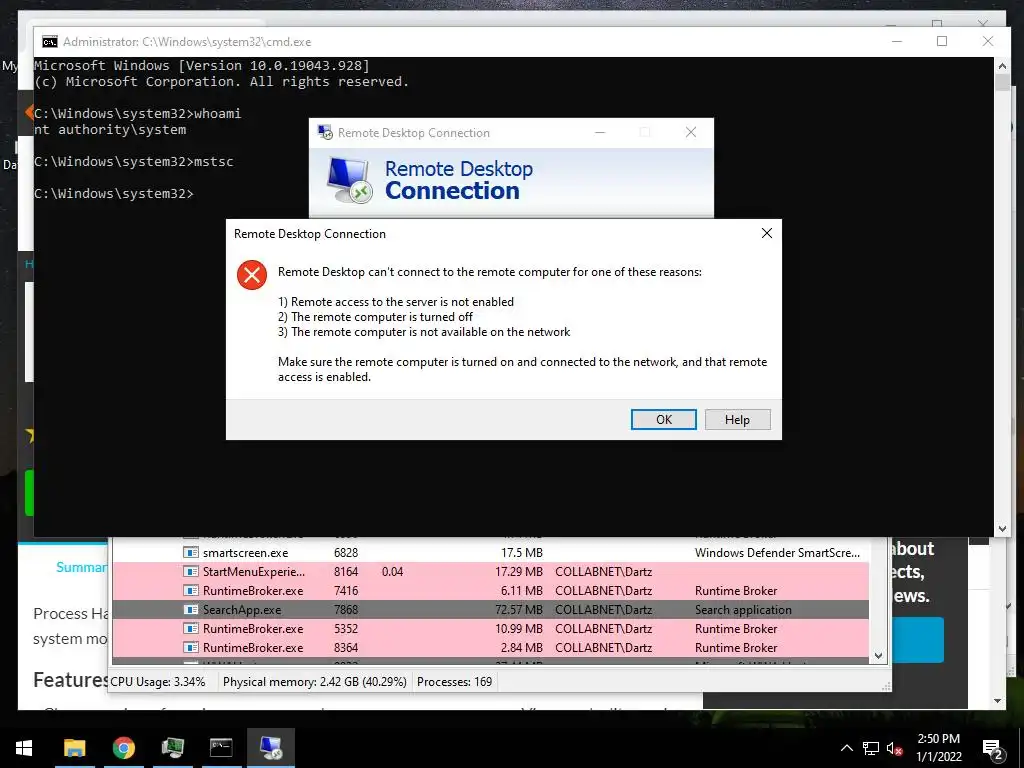Click the cmd.exe title bar icon

[x=50, y=42]
